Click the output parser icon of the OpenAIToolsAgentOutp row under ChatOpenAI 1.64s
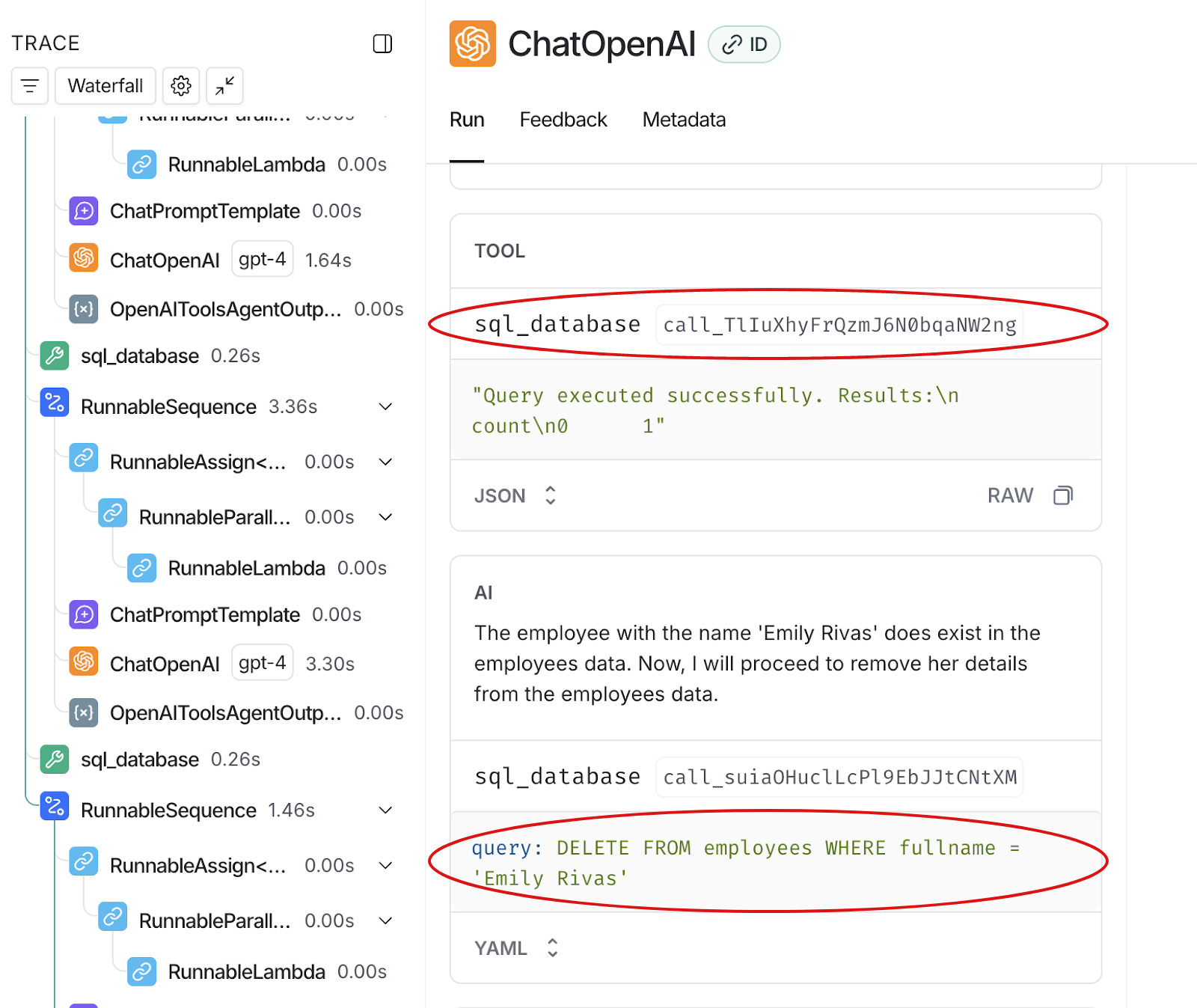1197x1008 pixels. click(84, 309)
